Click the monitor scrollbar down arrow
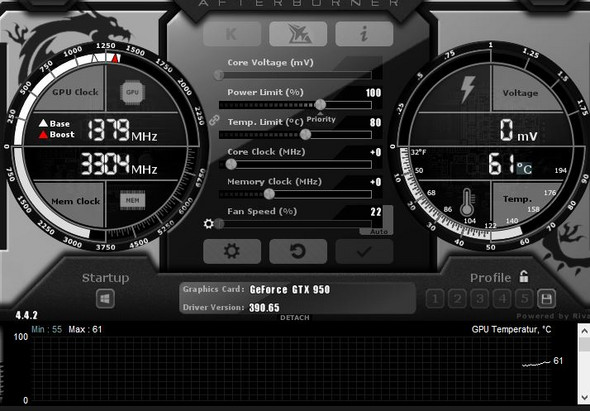Screen dimensions: 590x411 coord(584,397)
